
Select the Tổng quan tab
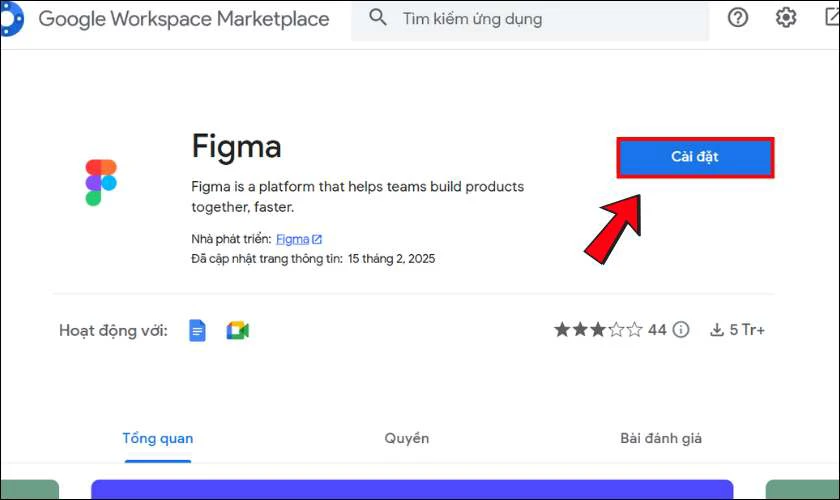click(158, 438)
